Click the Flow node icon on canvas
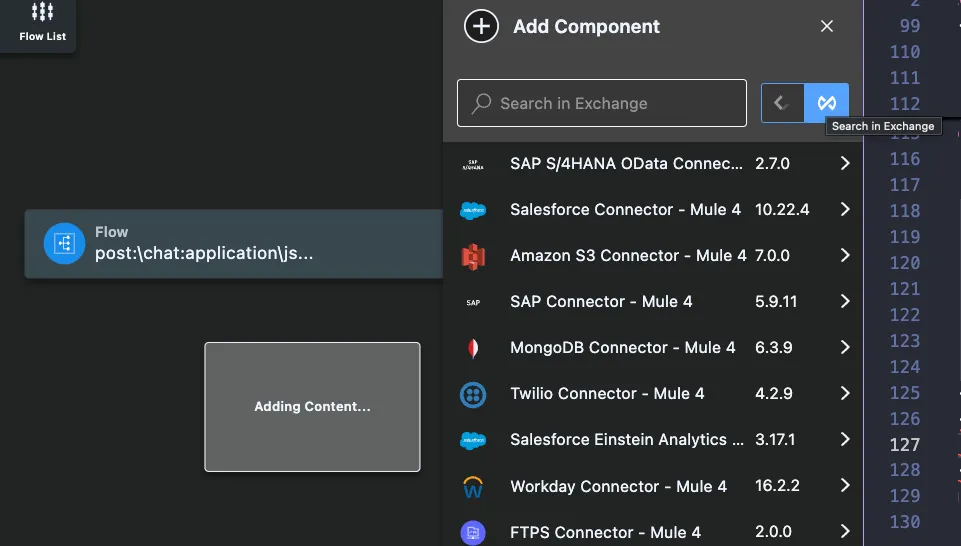The height and width of the screenshot is (546, 961). 64,243
